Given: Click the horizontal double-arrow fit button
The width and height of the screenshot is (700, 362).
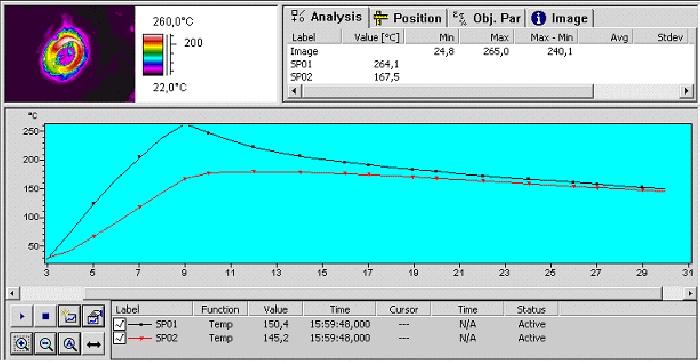Looking at the screenshot, I should pyautogui.click(x=93, y=344).
